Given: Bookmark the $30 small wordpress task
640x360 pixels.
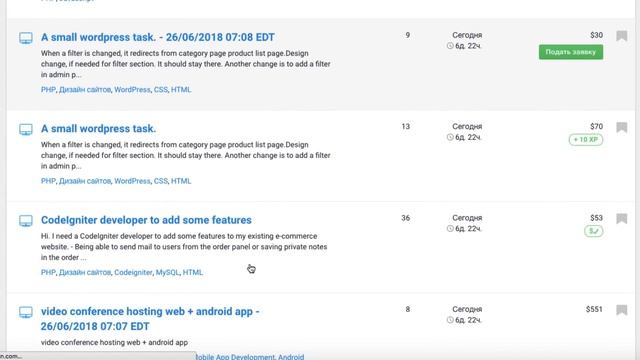Looking at the screenshot, I should click(622, 36).
